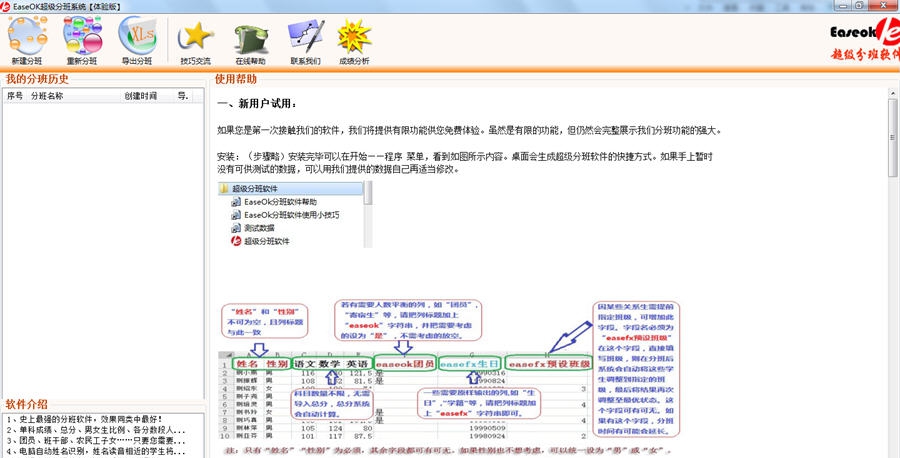Open the 重新分班 tool

pos(82,40)
